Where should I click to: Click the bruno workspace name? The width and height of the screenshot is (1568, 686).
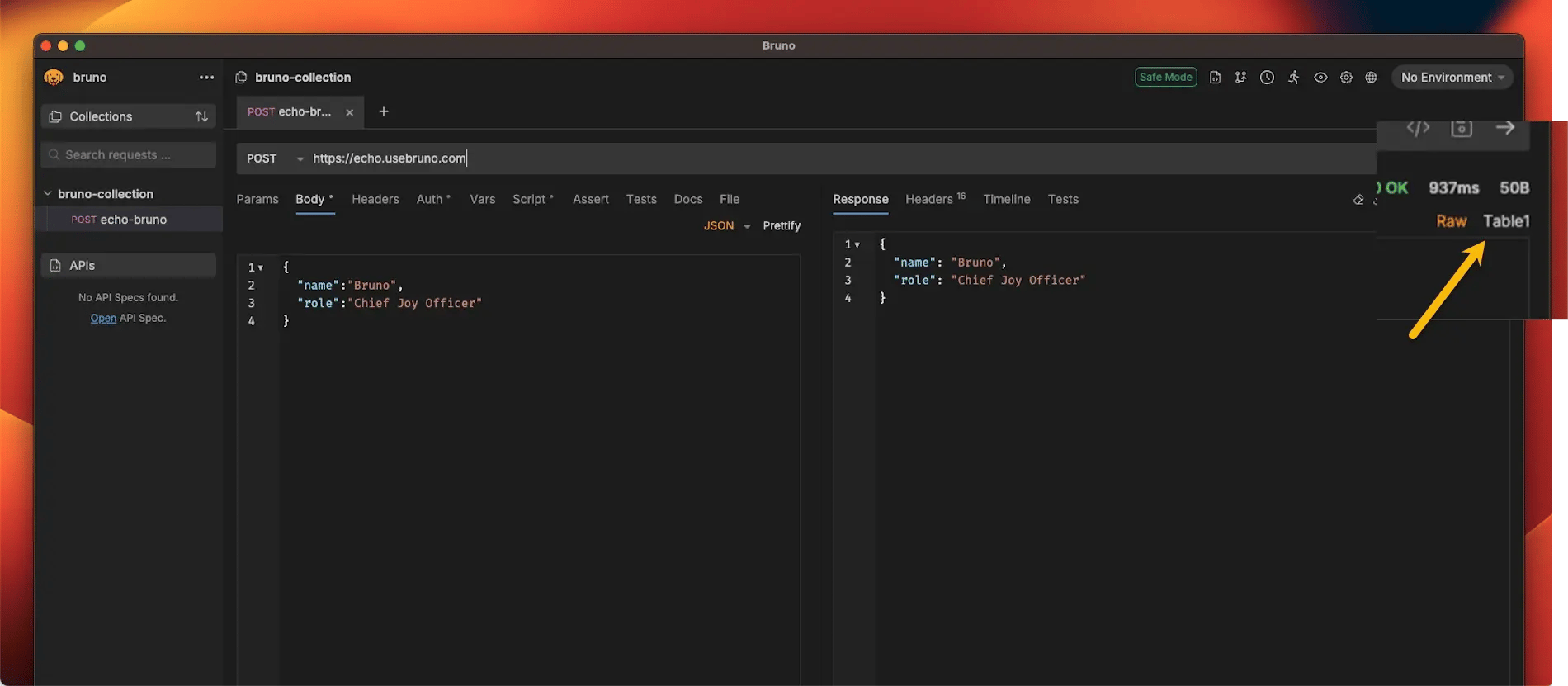[90, 78]
